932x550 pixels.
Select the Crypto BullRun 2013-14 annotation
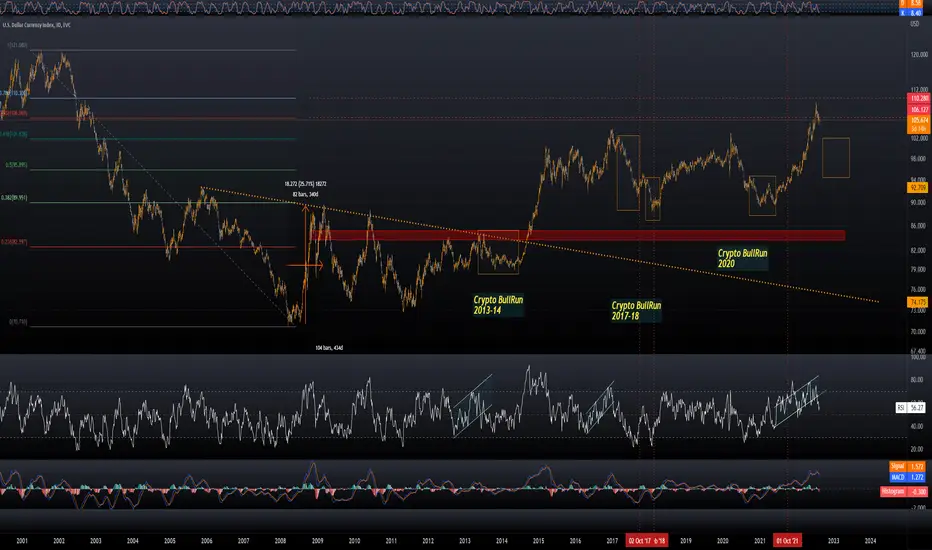pyautogui.click(x=498, y=305)
